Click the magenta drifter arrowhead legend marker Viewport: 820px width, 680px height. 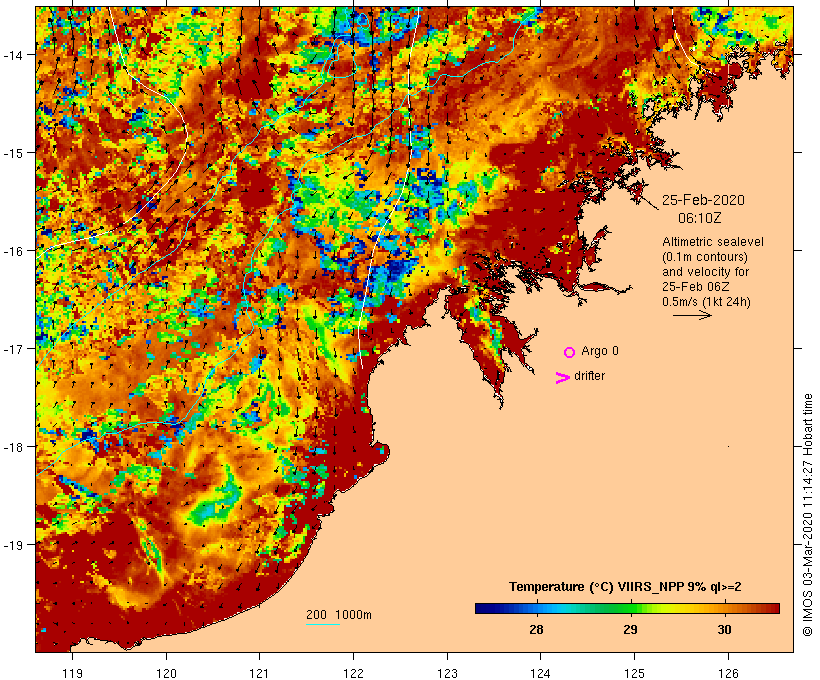(563, 378)
